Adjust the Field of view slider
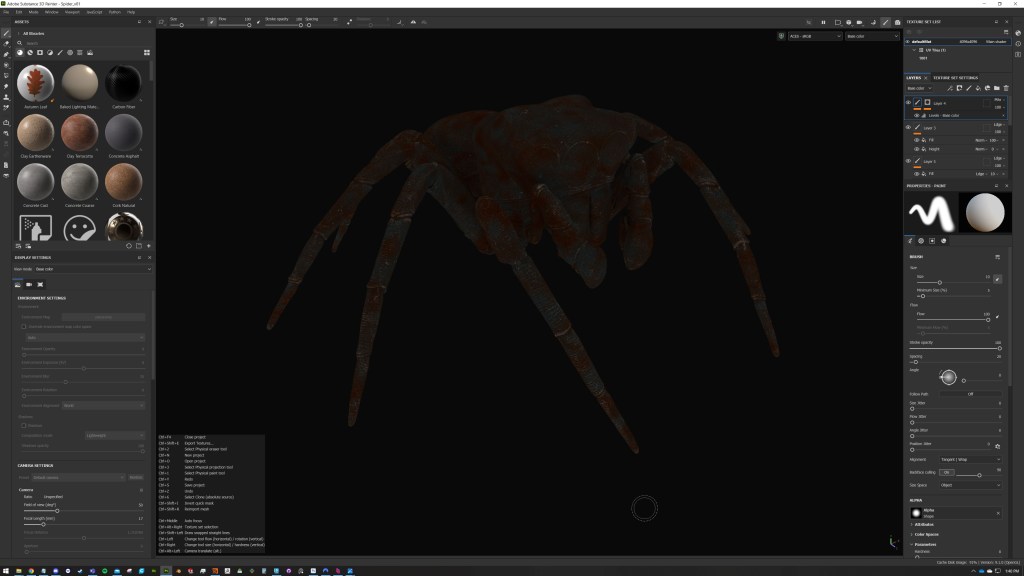This screenshot has height=576, width=1024. [x=57, y=511]
